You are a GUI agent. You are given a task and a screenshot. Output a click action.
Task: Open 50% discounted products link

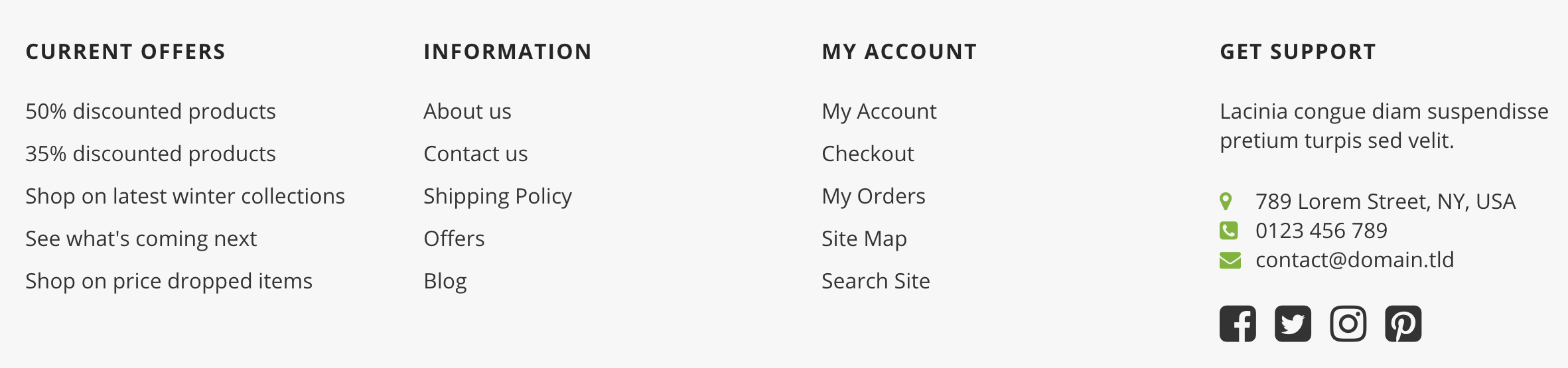151,111
